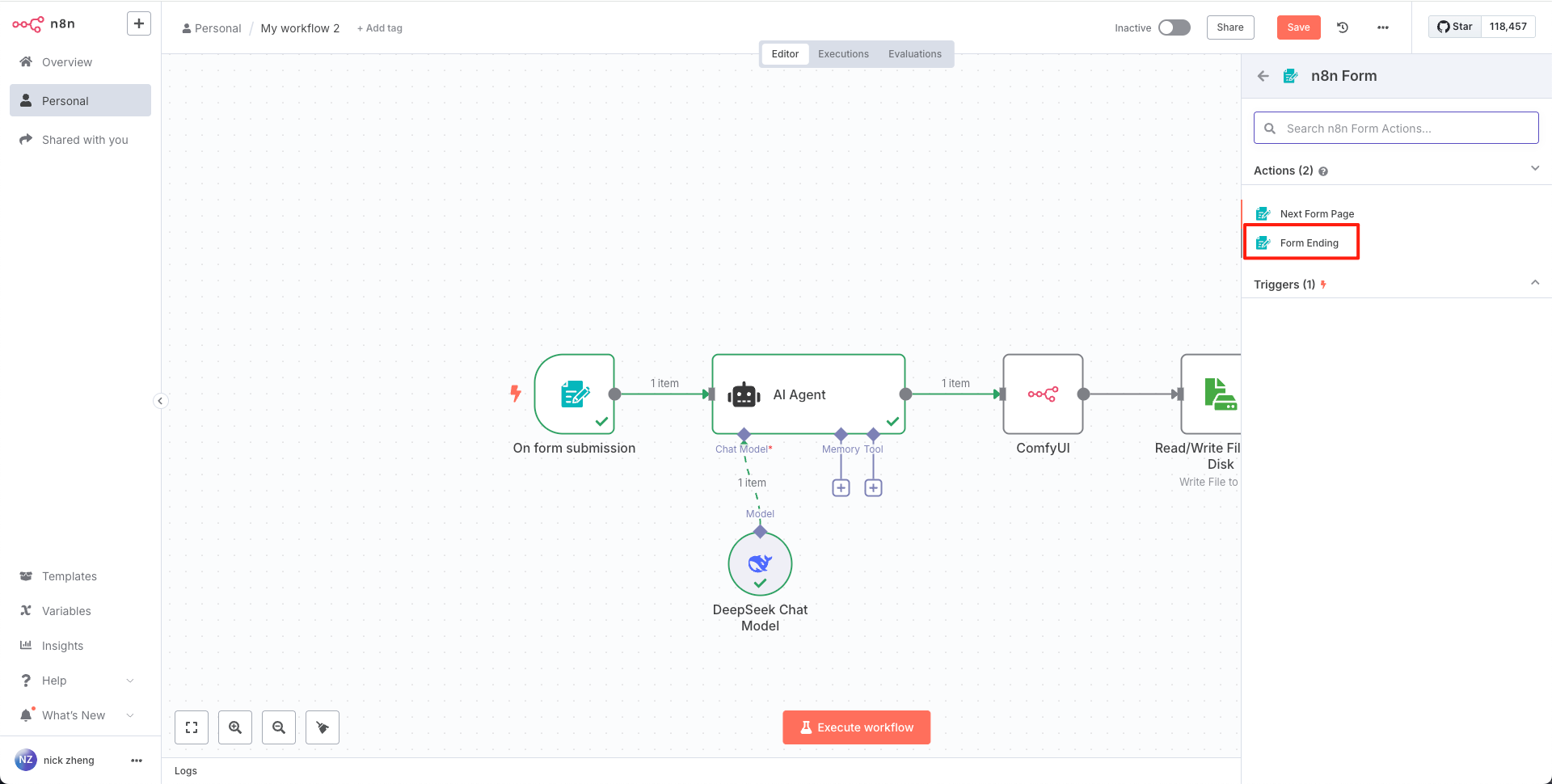Click the GitHub Star button
Viewport: 1552px width, 784px height.
tap(1455, 27)
